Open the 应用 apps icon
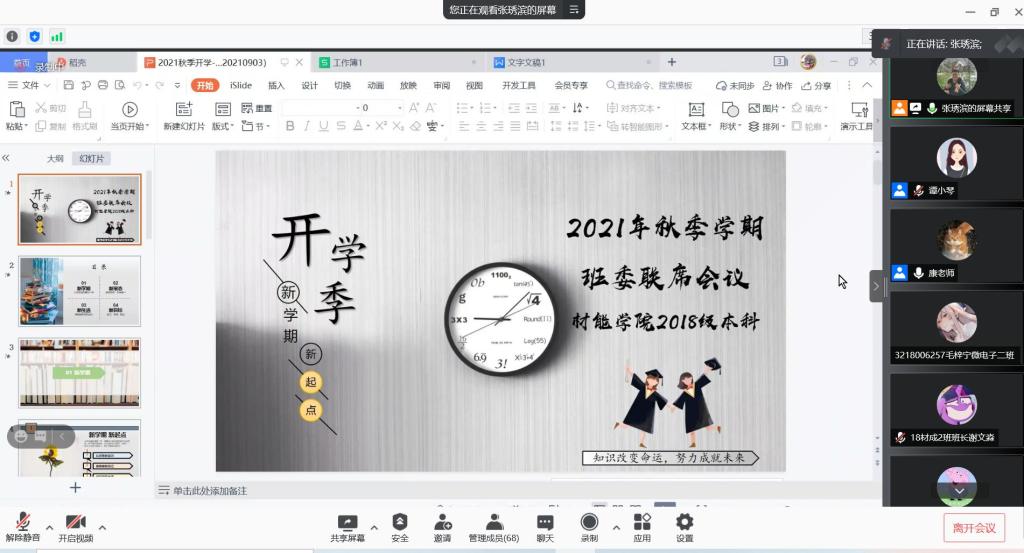The image size is (1024, 553). click(x=642, y=525)
